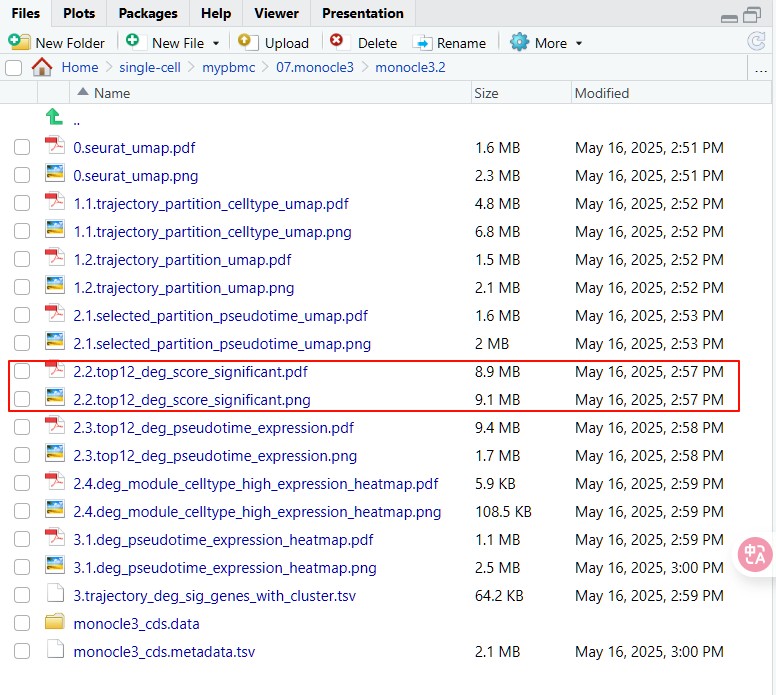Check the box for 2.3.top12_deg_pseudotime_expression.png

[x=22, y=455]
